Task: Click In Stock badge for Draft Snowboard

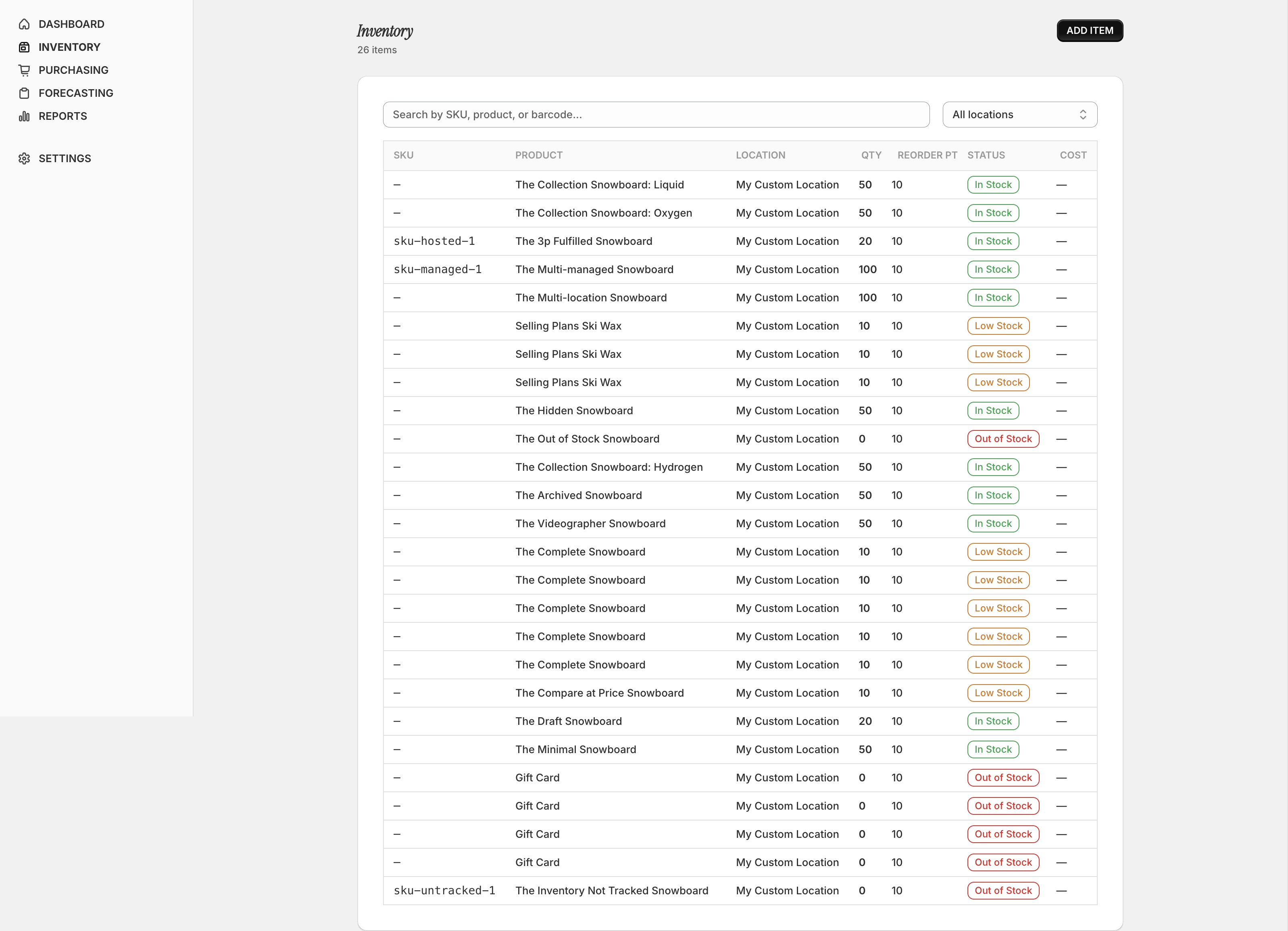Action: point(993,721)
